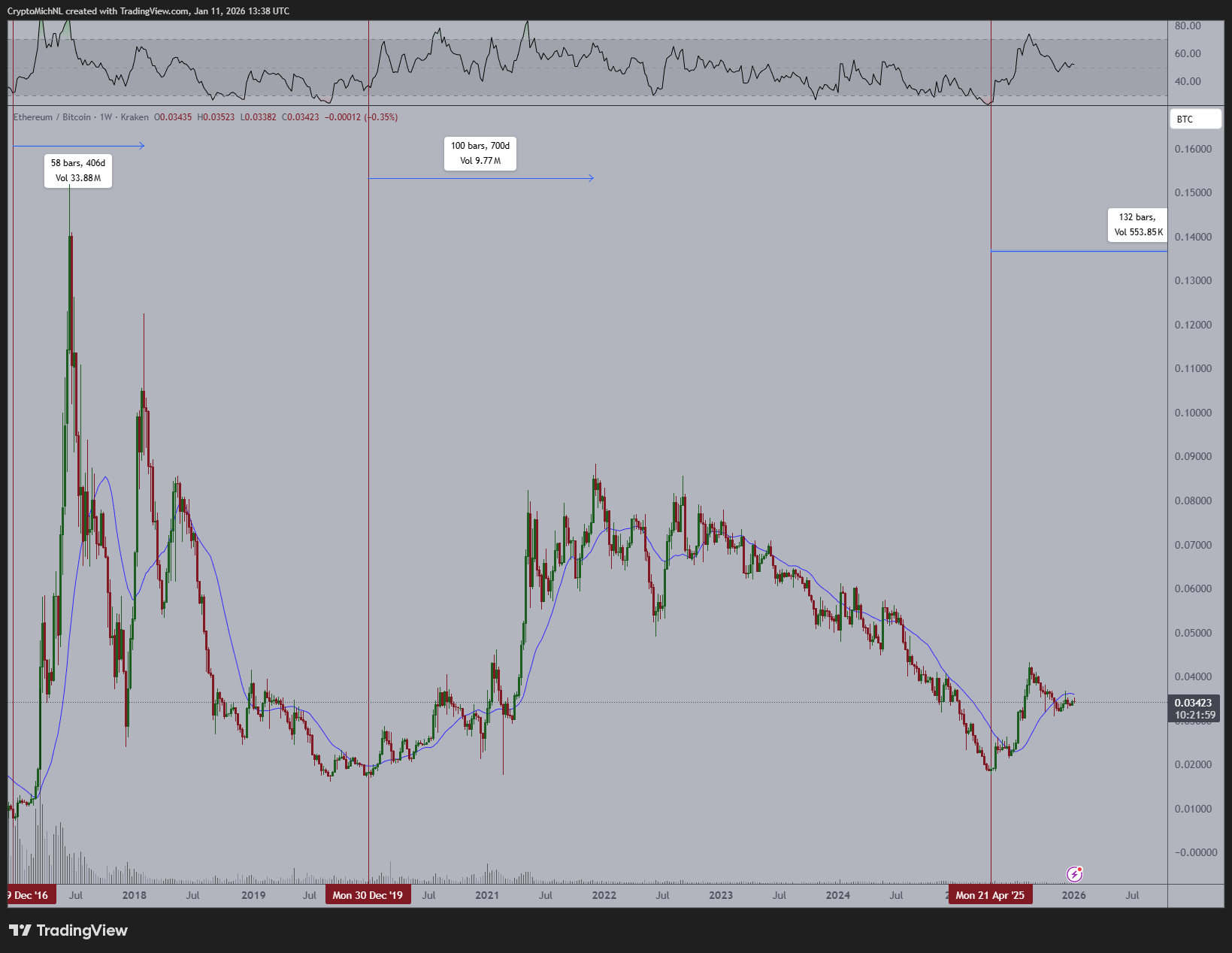Open the '58 bars, 406d' measurement label
1232x953 pixels.
tap(77, 171)
